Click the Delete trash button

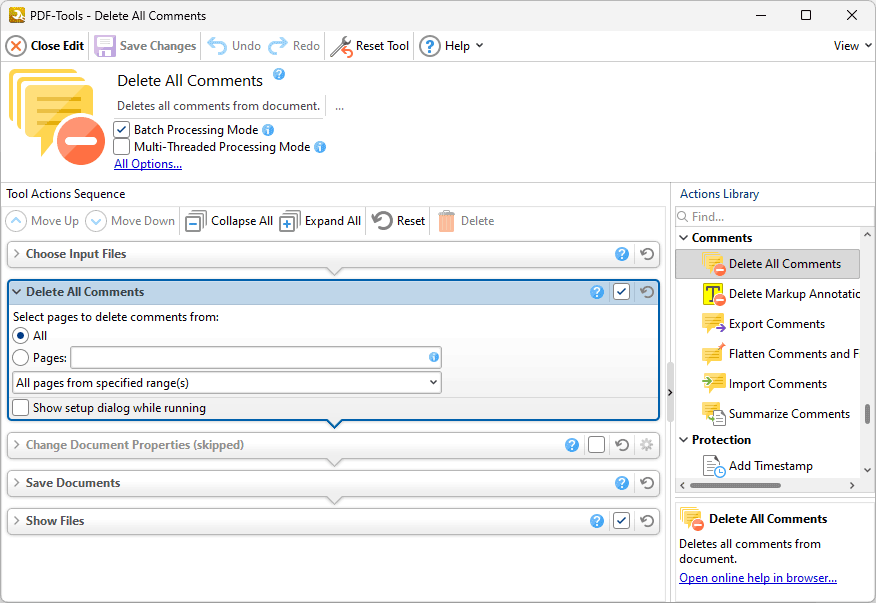466,221
